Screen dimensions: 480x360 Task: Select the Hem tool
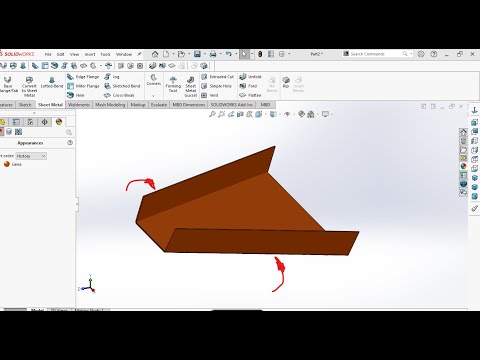pos(76,95)
